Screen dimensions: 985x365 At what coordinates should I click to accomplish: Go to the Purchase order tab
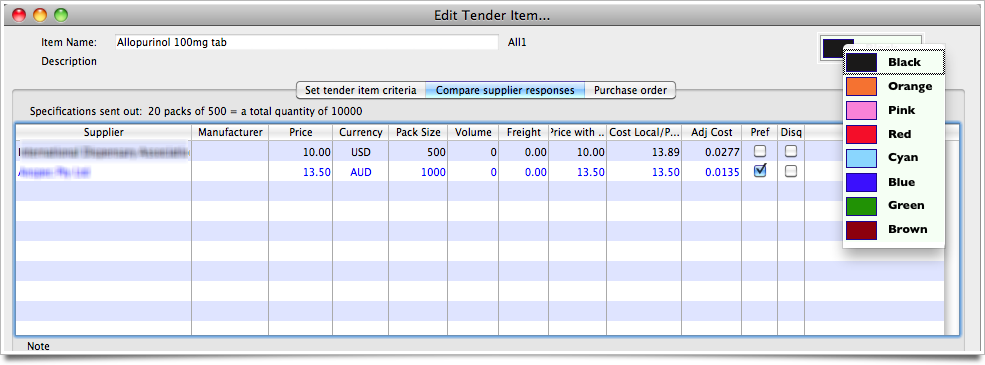630,90
